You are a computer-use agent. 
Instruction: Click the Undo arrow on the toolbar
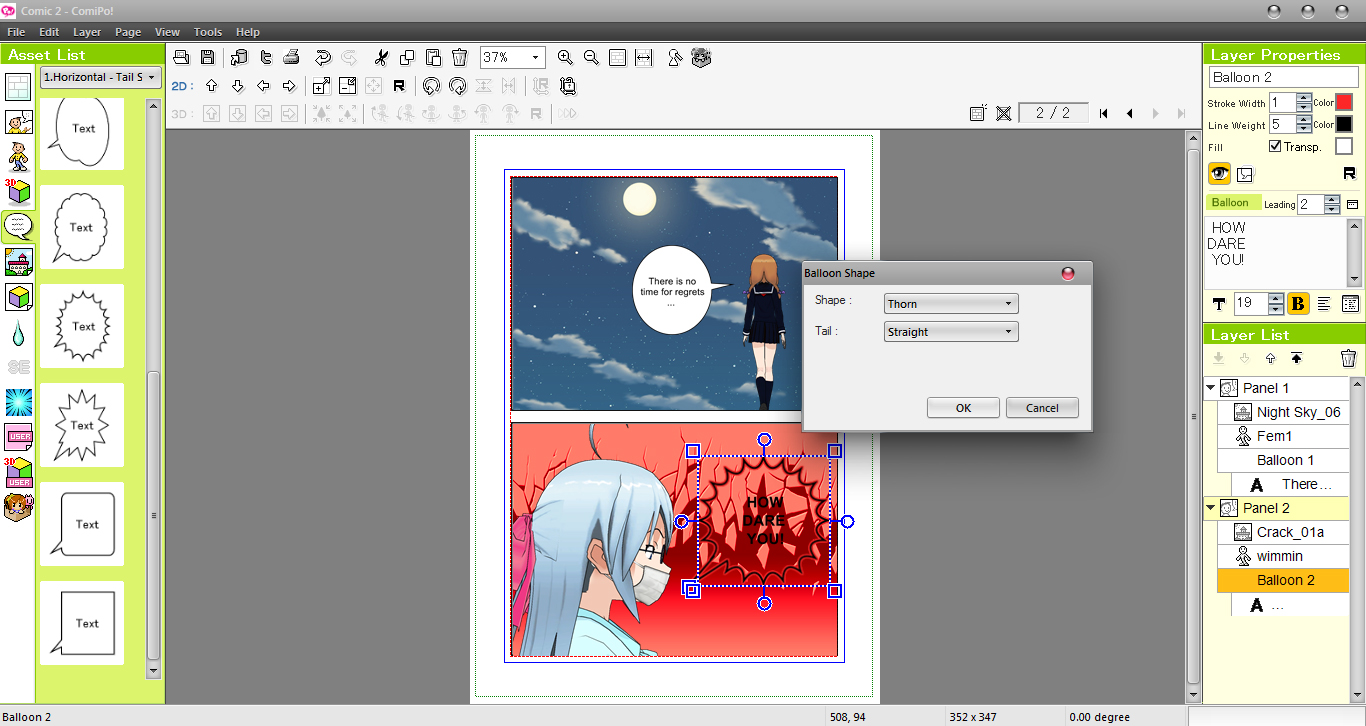[x=321, y=57]
